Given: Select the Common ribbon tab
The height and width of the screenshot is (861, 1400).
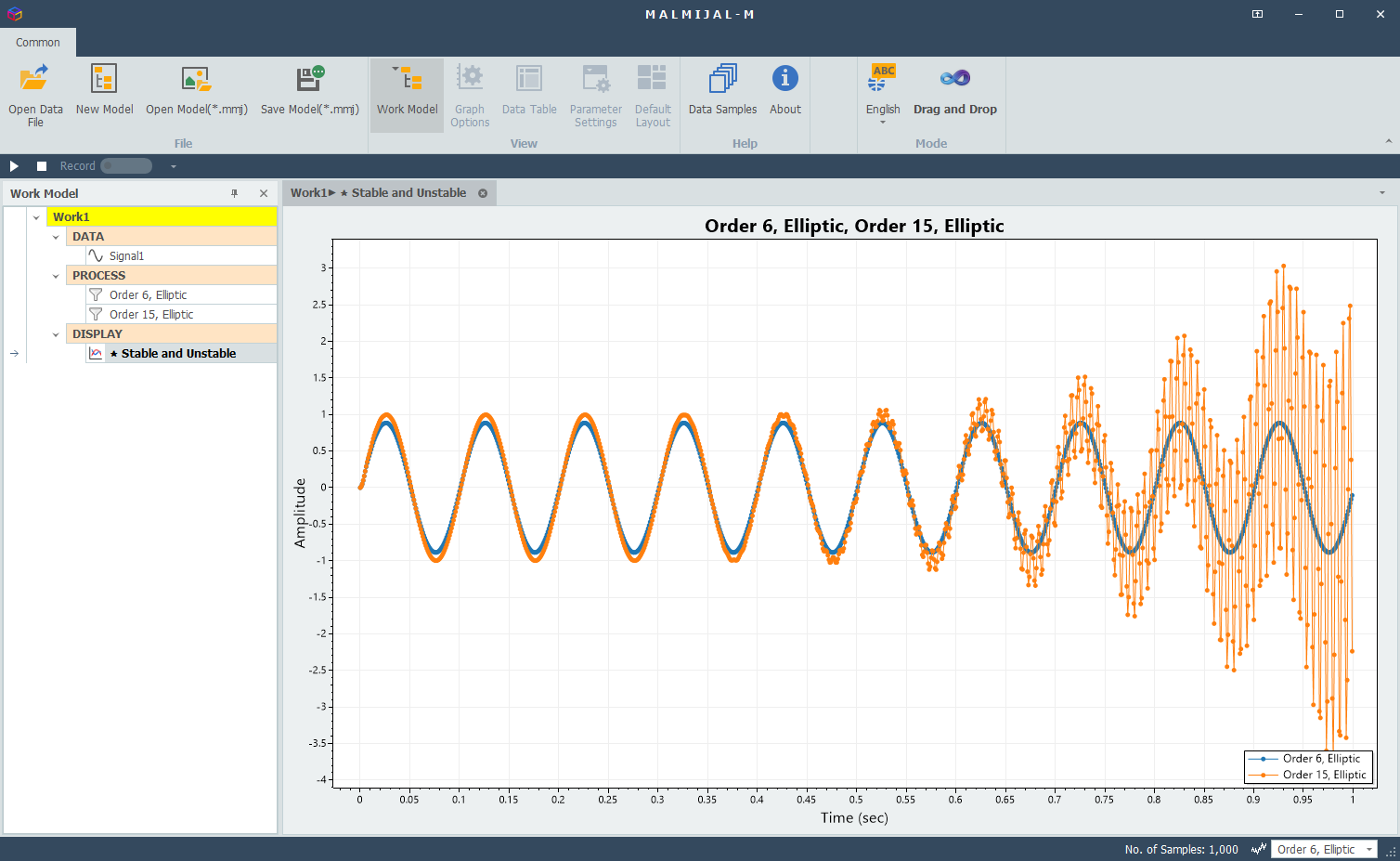Looking at the screenshot, I should coord(38,42).
